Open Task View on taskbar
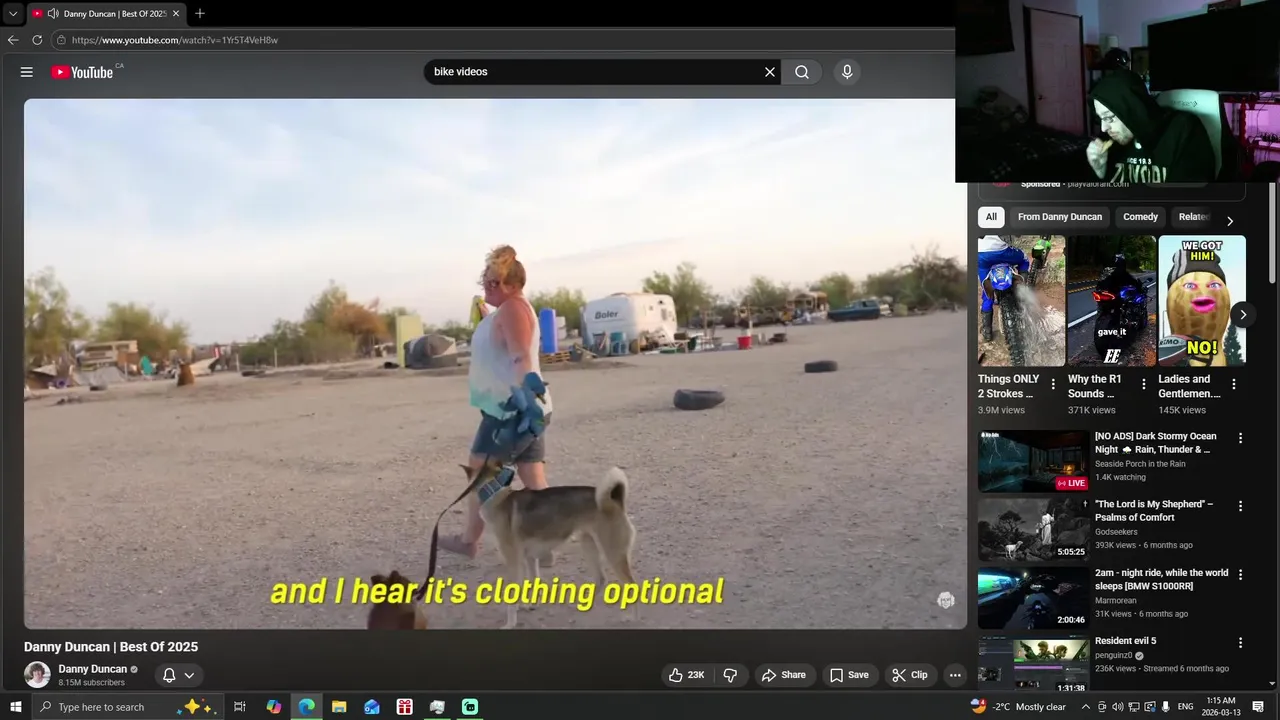The image size is (1280, 720). [240, 707]
